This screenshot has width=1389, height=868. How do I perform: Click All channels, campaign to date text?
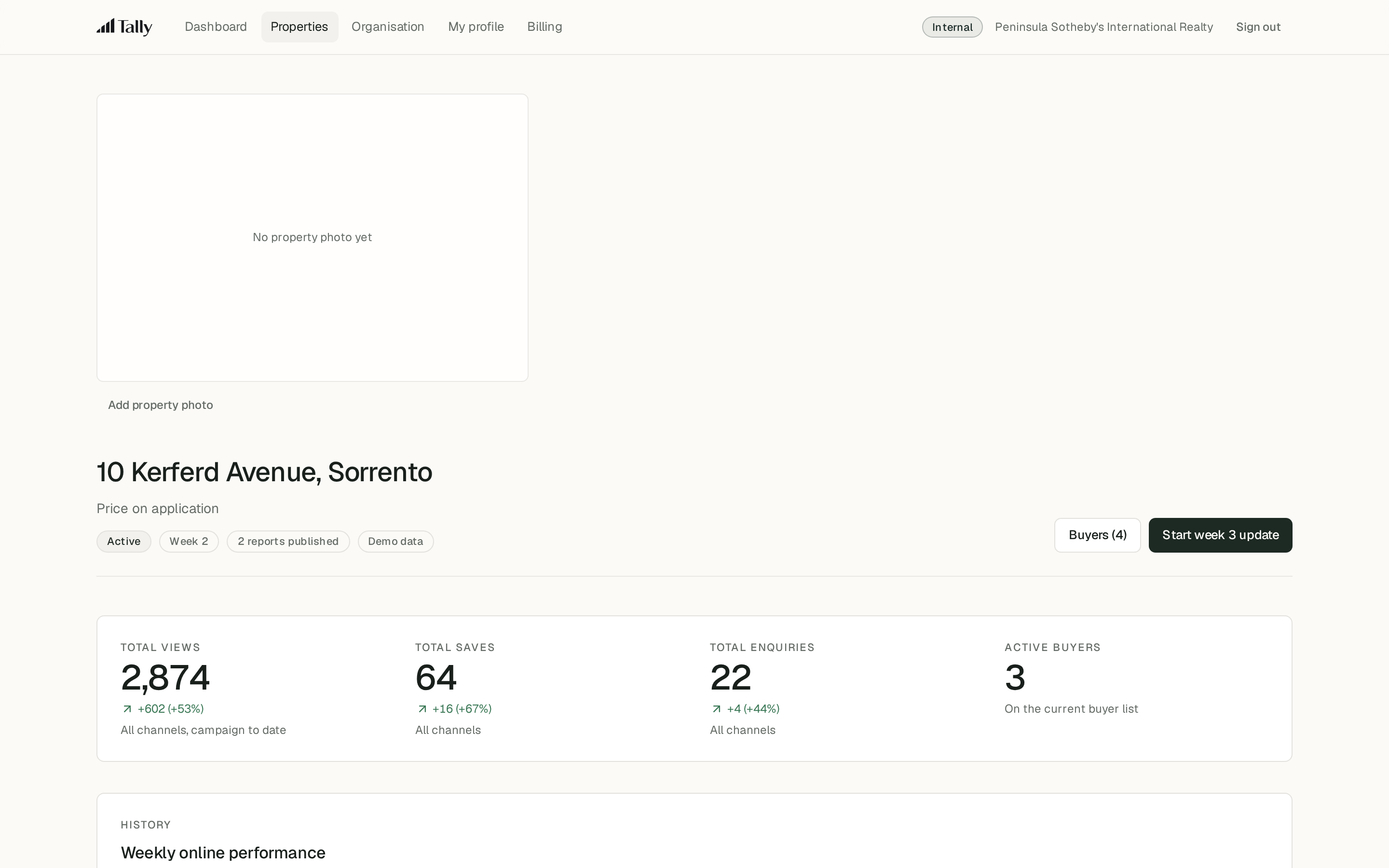[203, 730]
